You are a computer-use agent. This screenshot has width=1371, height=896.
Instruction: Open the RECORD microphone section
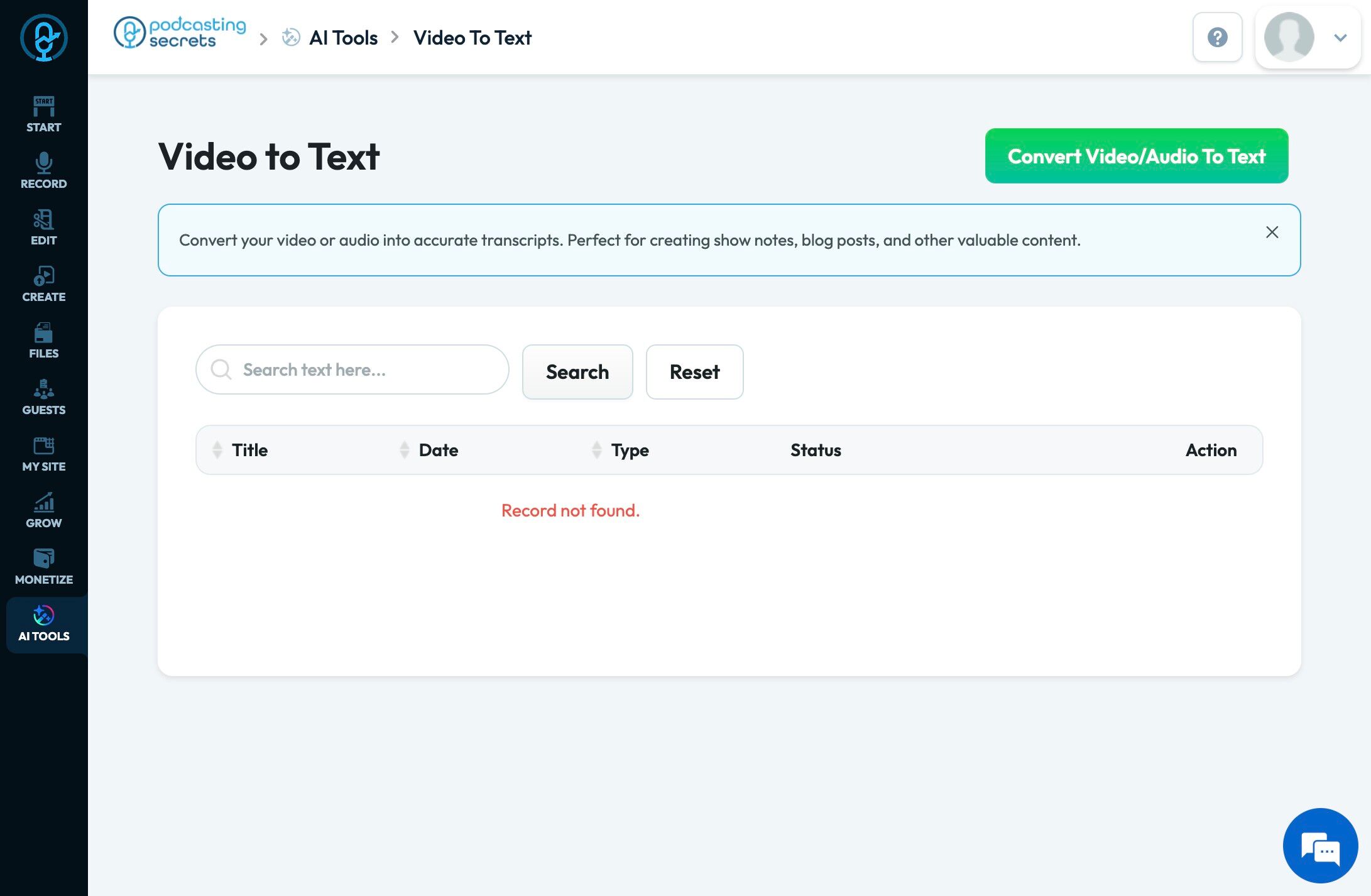click(x=43, y=171)
